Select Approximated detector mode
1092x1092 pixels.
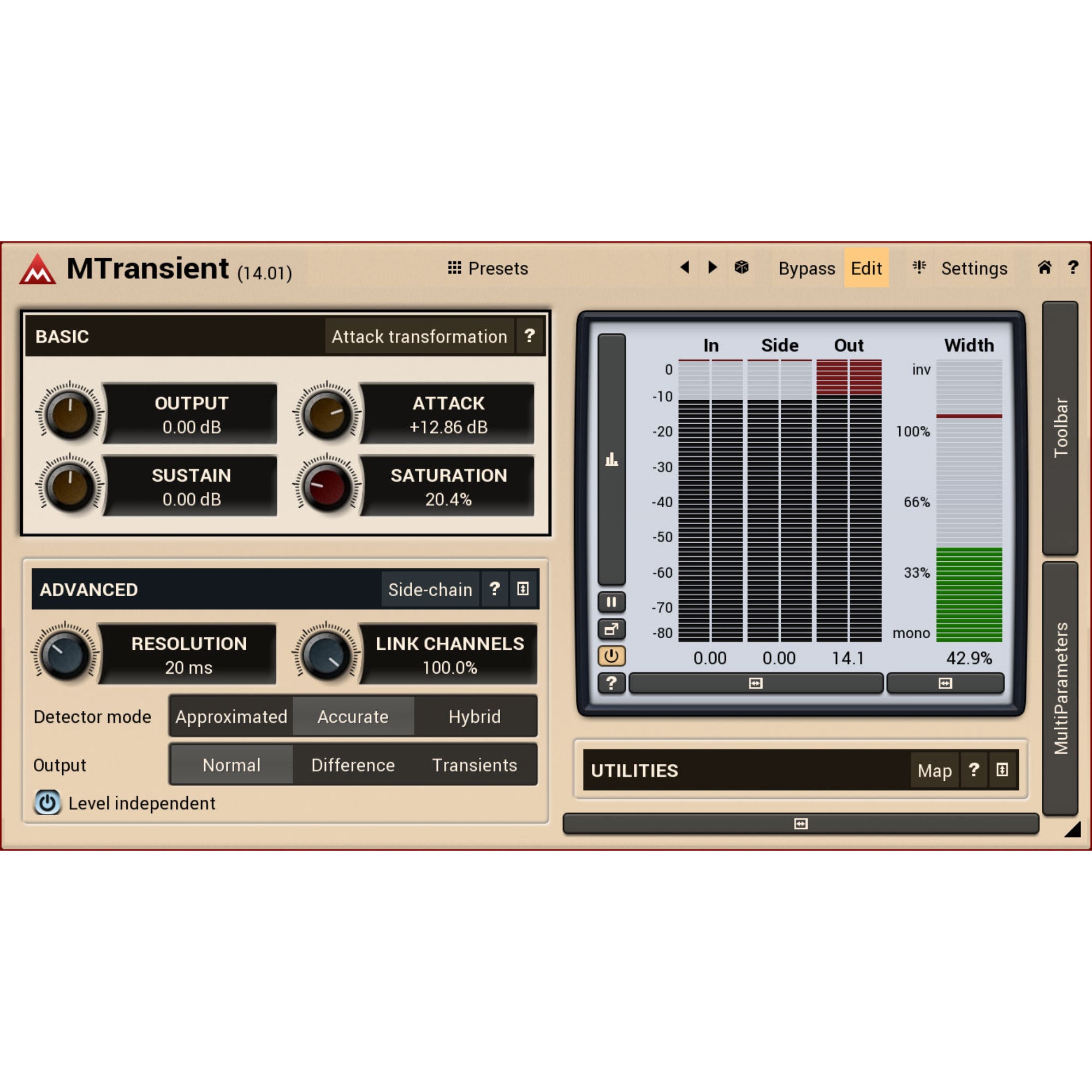point(231,717)
